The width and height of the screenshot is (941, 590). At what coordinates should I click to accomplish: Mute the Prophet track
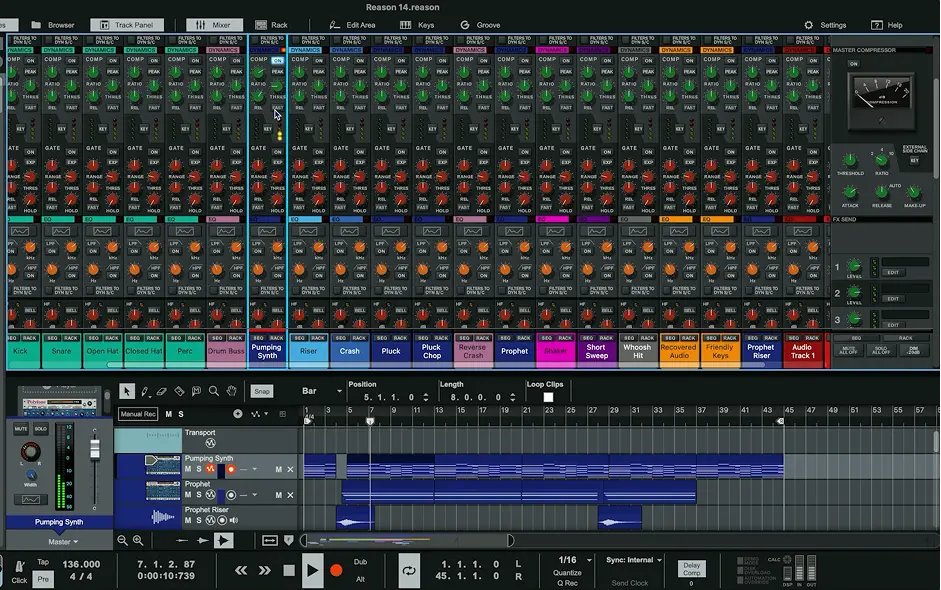point(188,495)
